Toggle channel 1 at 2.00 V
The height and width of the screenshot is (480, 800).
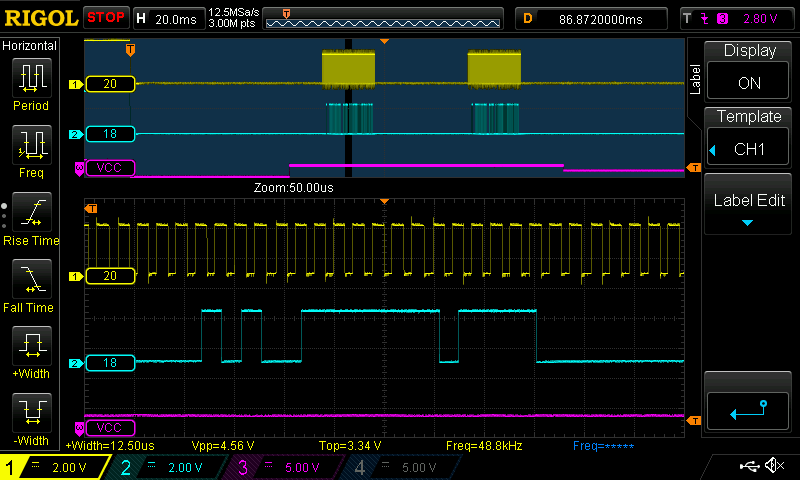tap(55, 467)
